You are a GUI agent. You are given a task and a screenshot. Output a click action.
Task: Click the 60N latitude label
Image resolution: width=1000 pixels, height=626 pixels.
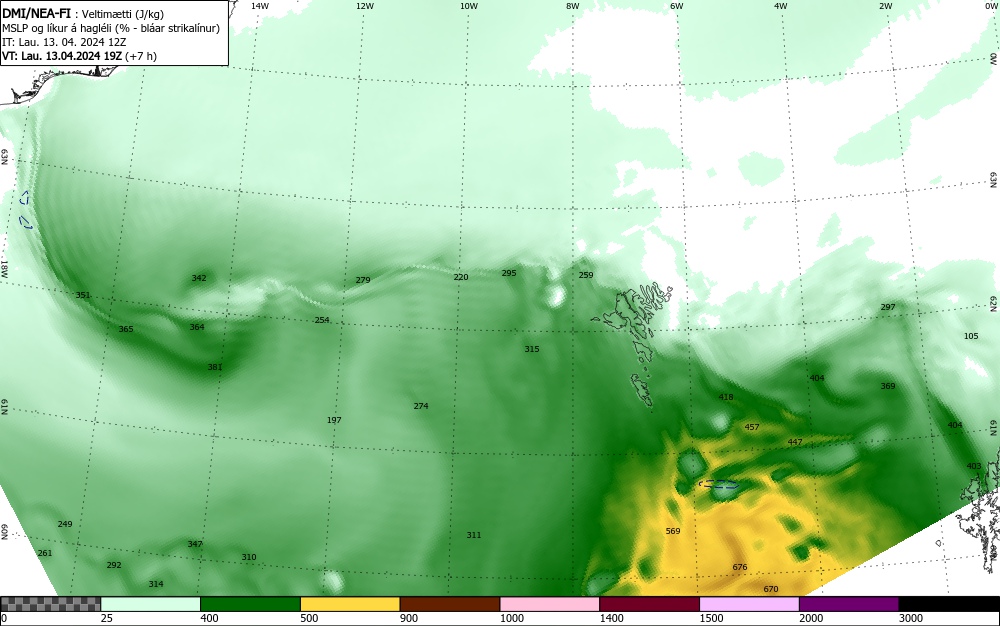tap(4, 532)
